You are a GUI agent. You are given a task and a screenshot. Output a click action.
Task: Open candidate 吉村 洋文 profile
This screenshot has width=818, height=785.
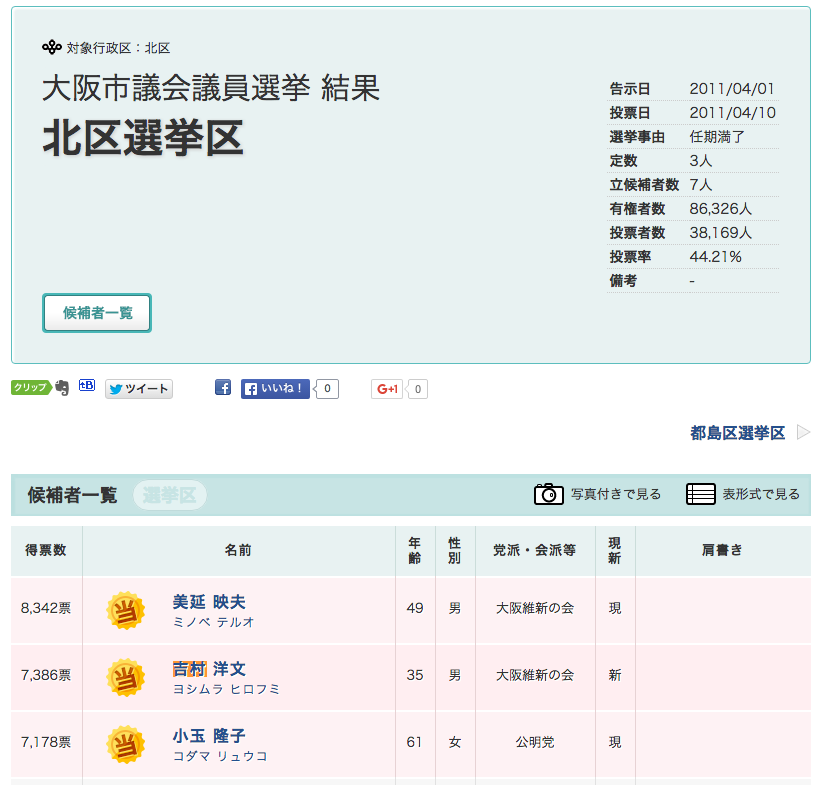point(209,669)
